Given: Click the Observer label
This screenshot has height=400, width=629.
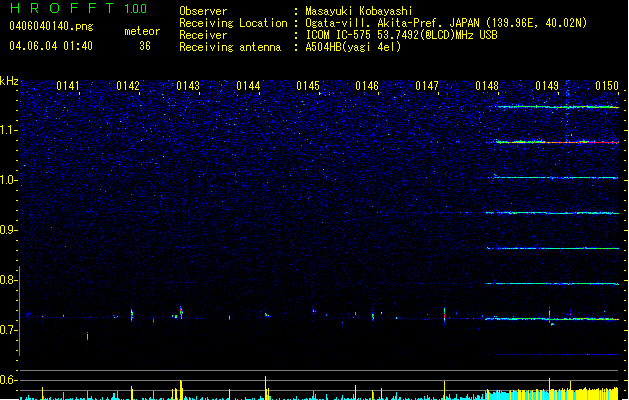Looking at the screenshot, I should coord(203,11).
